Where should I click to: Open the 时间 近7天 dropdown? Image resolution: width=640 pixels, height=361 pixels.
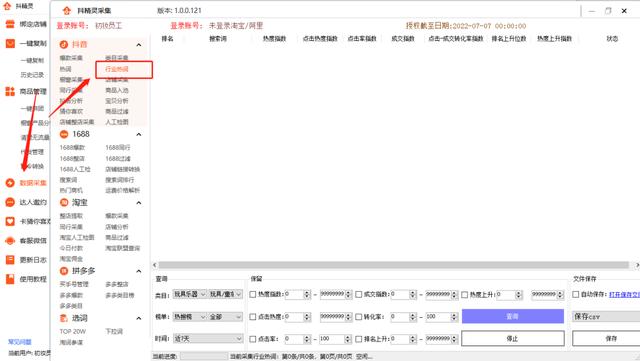[x=208, y=339]
